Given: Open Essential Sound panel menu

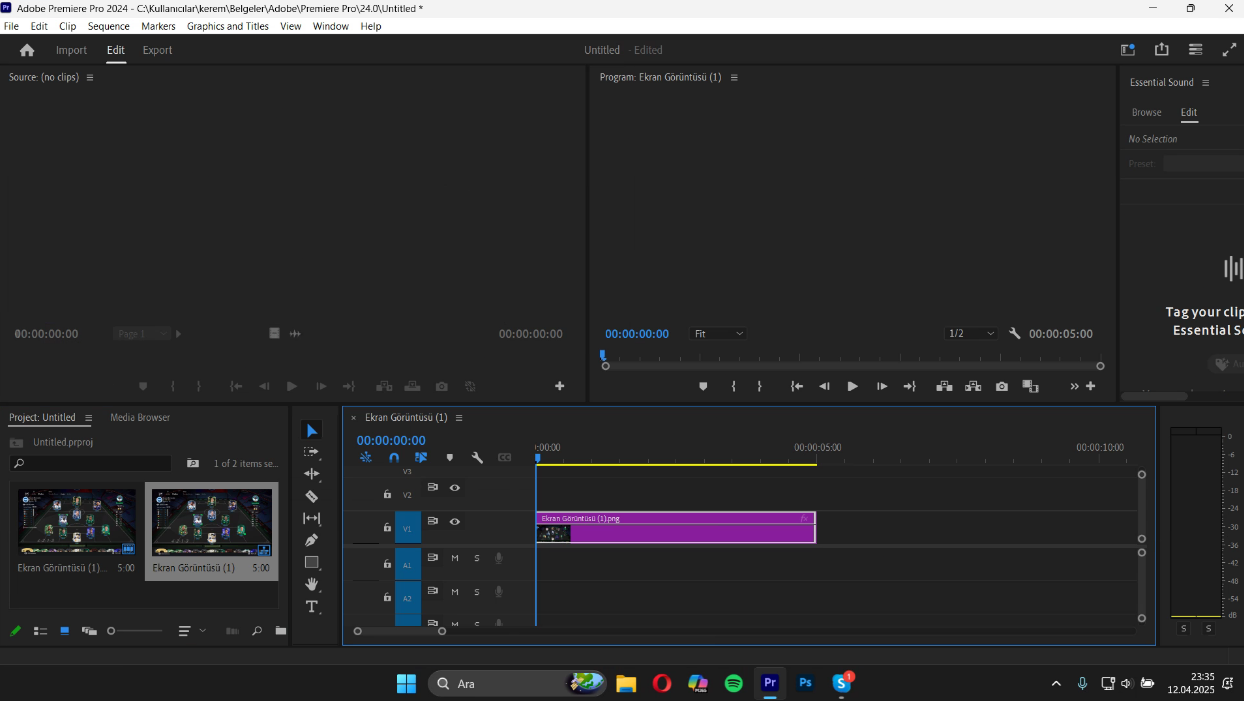Looking at the screenshot, I should point(1206,83).
